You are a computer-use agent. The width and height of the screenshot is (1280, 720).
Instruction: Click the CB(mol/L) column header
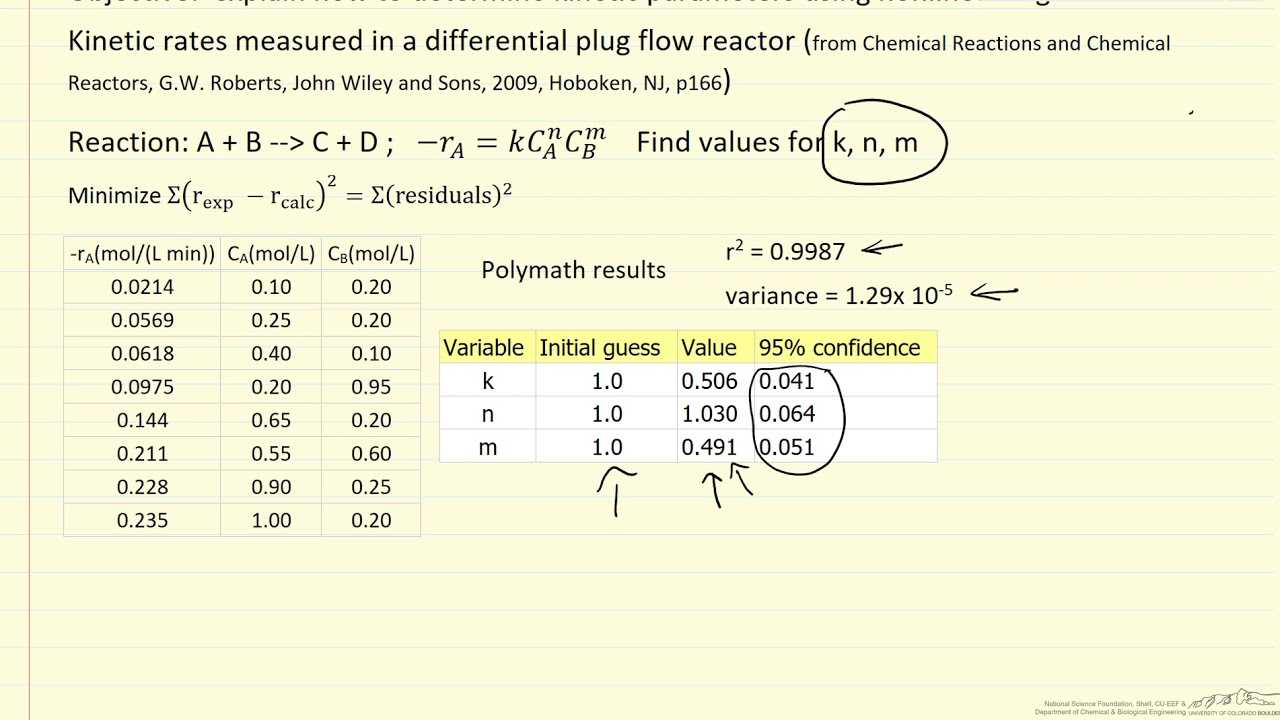(x=371, y=254)
